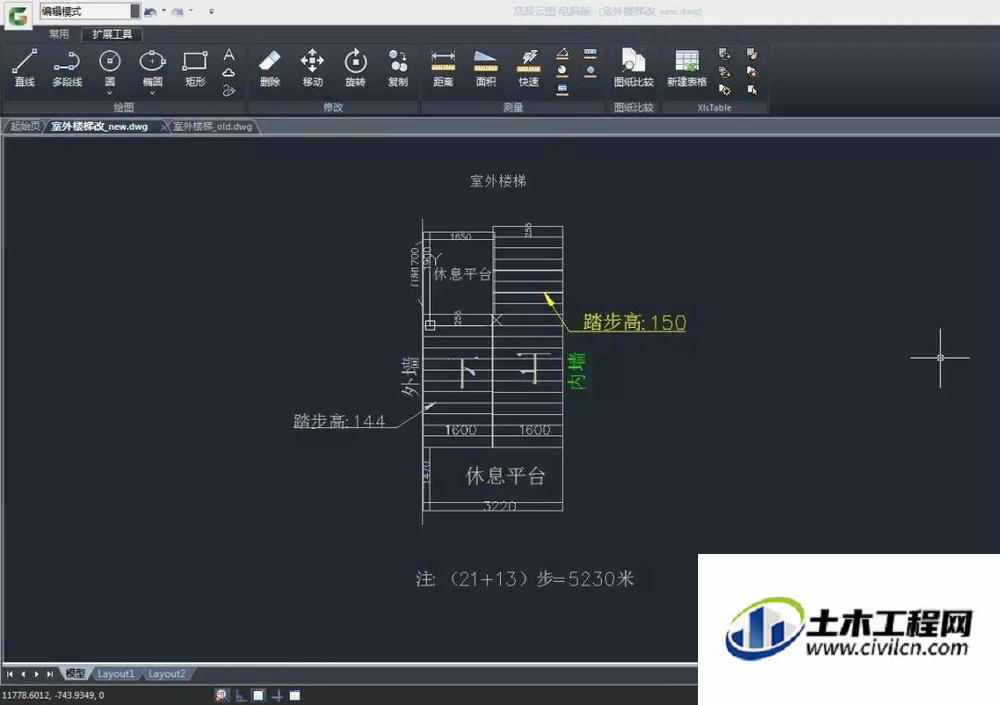Toggle the third status bar square icon
The width and height of the screenshot is (1000, 705).
258,695
